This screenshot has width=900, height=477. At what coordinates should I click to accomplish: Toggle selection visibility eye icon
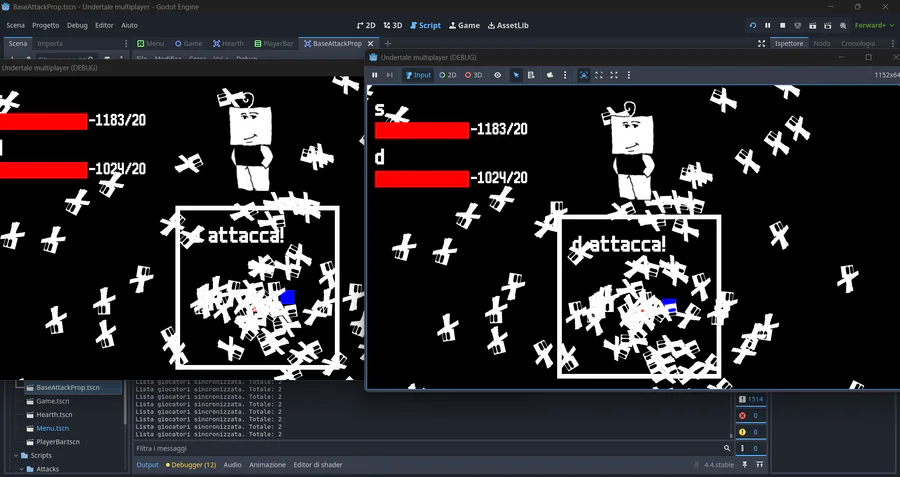498,75
